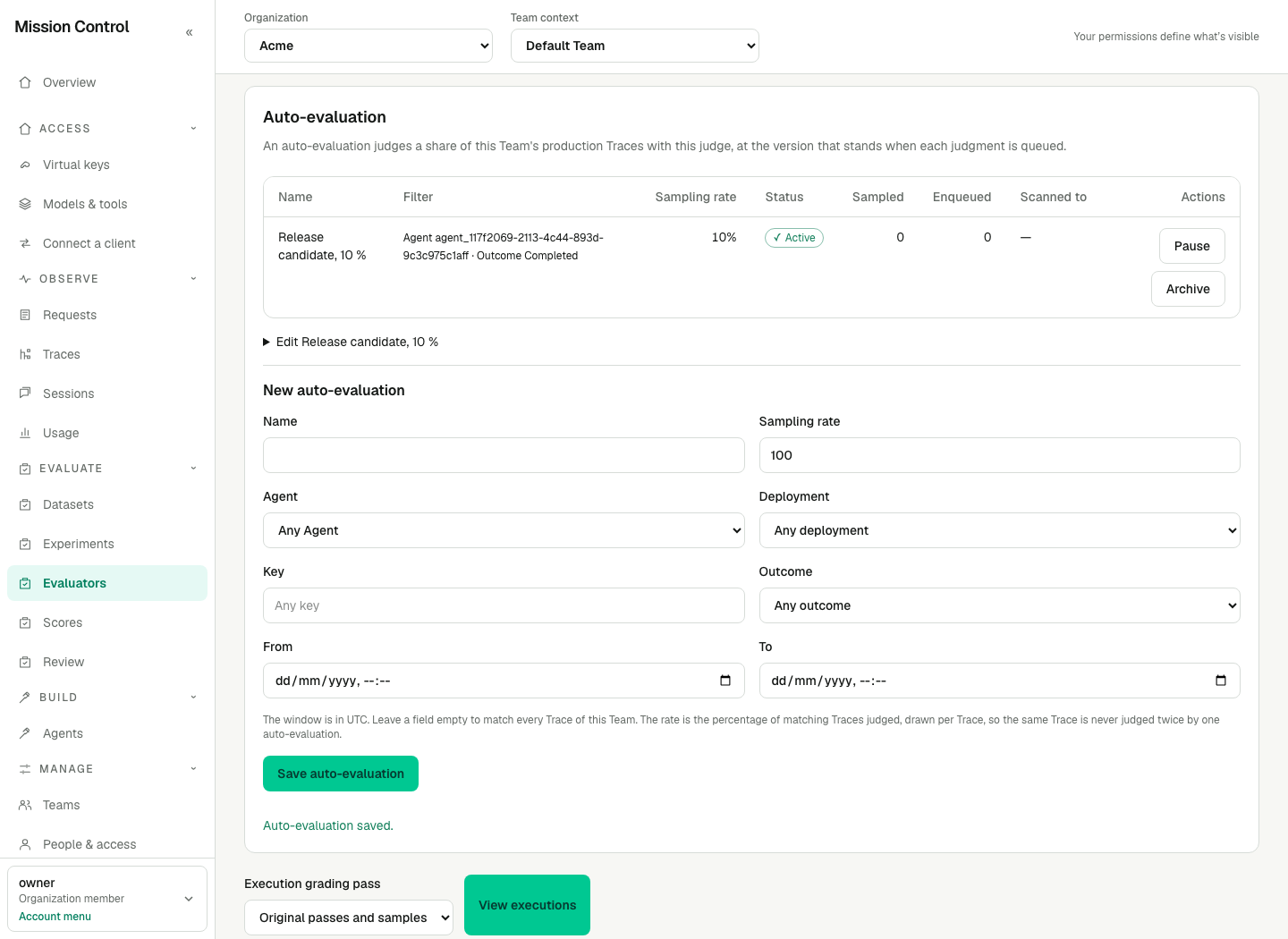Navigate to Agents in the sidebar
The image size is (1288, 939).
(x=107, y=733)
